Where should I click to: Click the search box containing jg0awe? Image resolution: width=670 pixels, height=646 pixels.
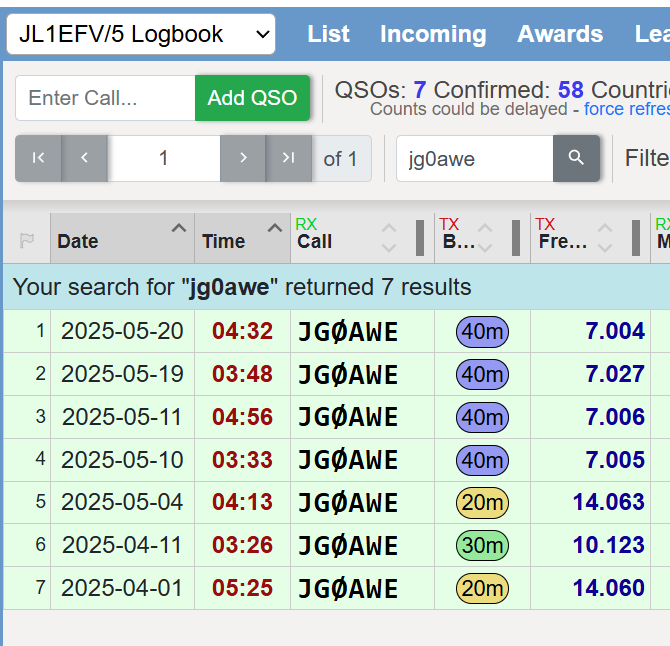[475, 158]
